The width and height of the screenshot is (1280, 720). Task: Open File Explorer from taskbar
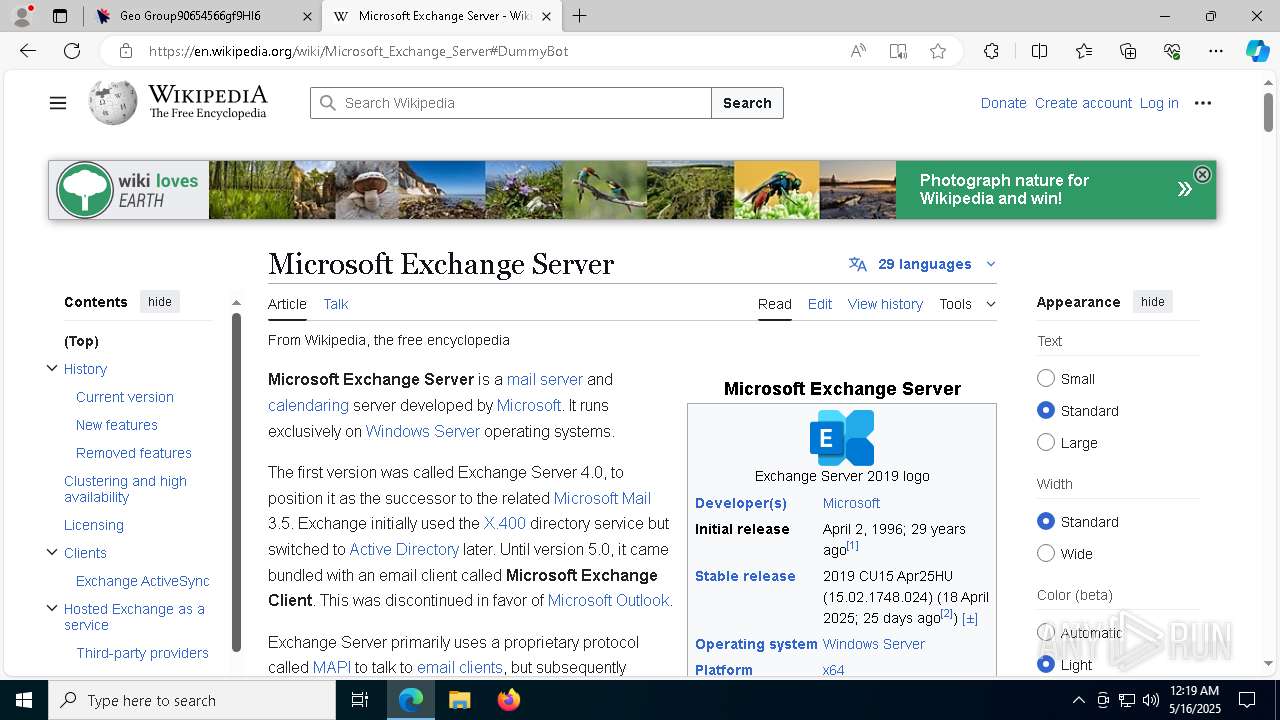tap(459, 700)
